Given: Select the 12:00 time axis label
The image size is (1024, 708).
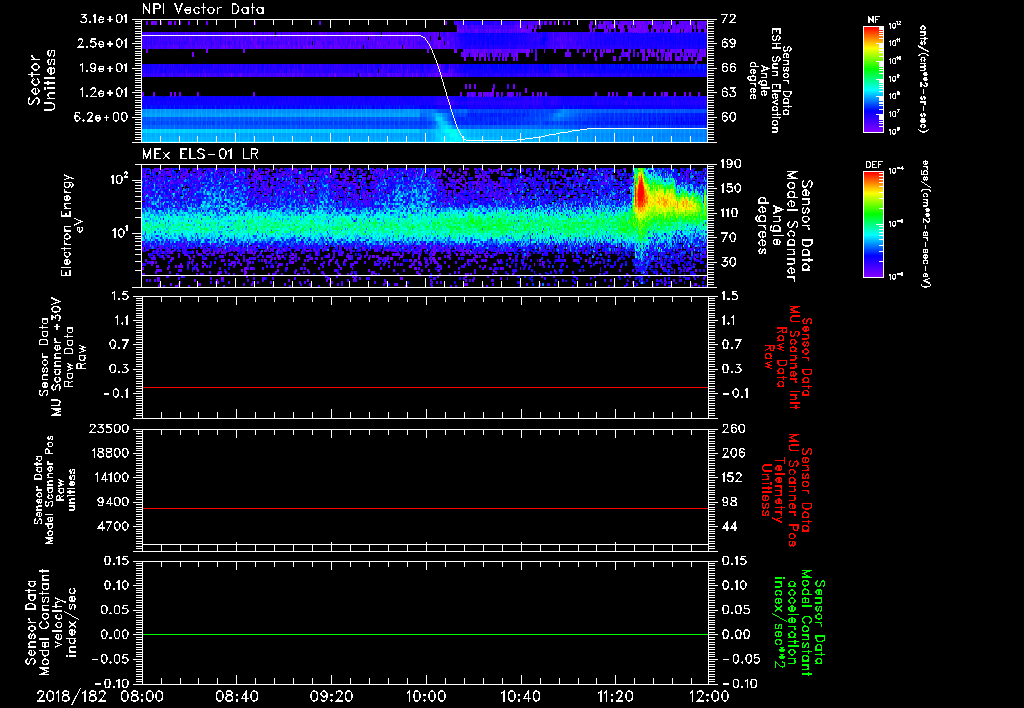Looking at the screenshot, I should pyautogui.click(x=707, y=695).
